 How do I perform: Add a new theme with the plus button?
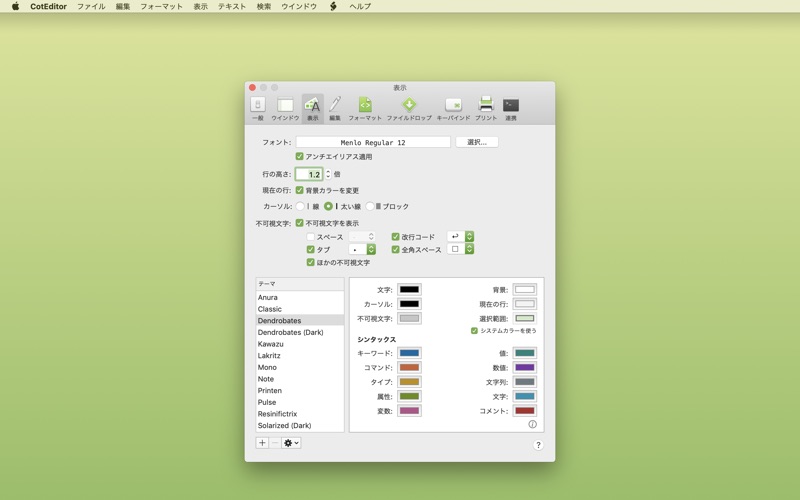262,443
